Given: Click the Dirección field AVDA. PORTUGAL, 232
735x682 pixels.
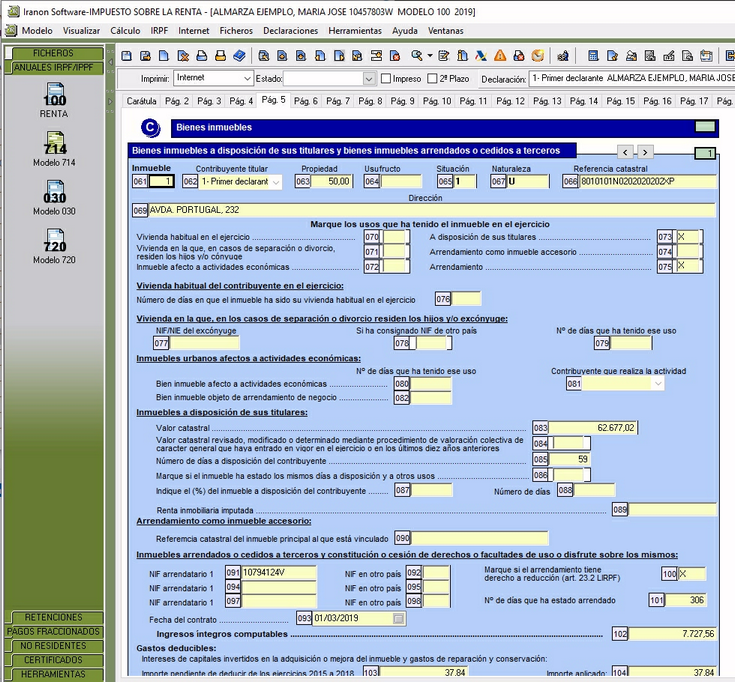Looking at the screenshot, I should [432, 210].
